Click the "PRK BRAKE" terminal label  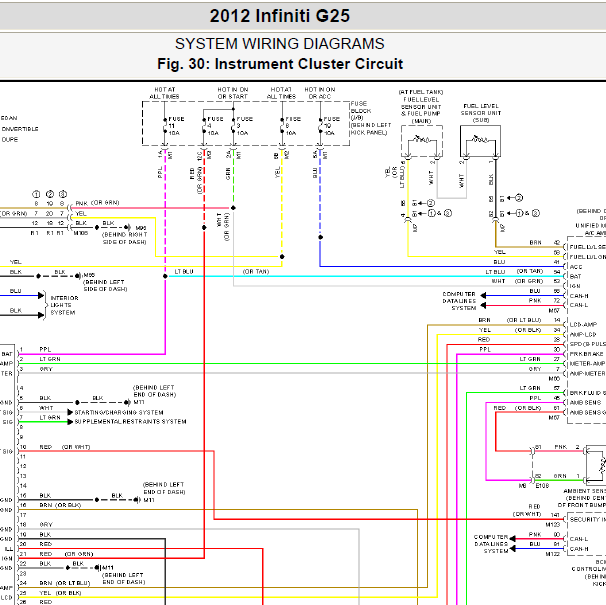click(586, 354)
